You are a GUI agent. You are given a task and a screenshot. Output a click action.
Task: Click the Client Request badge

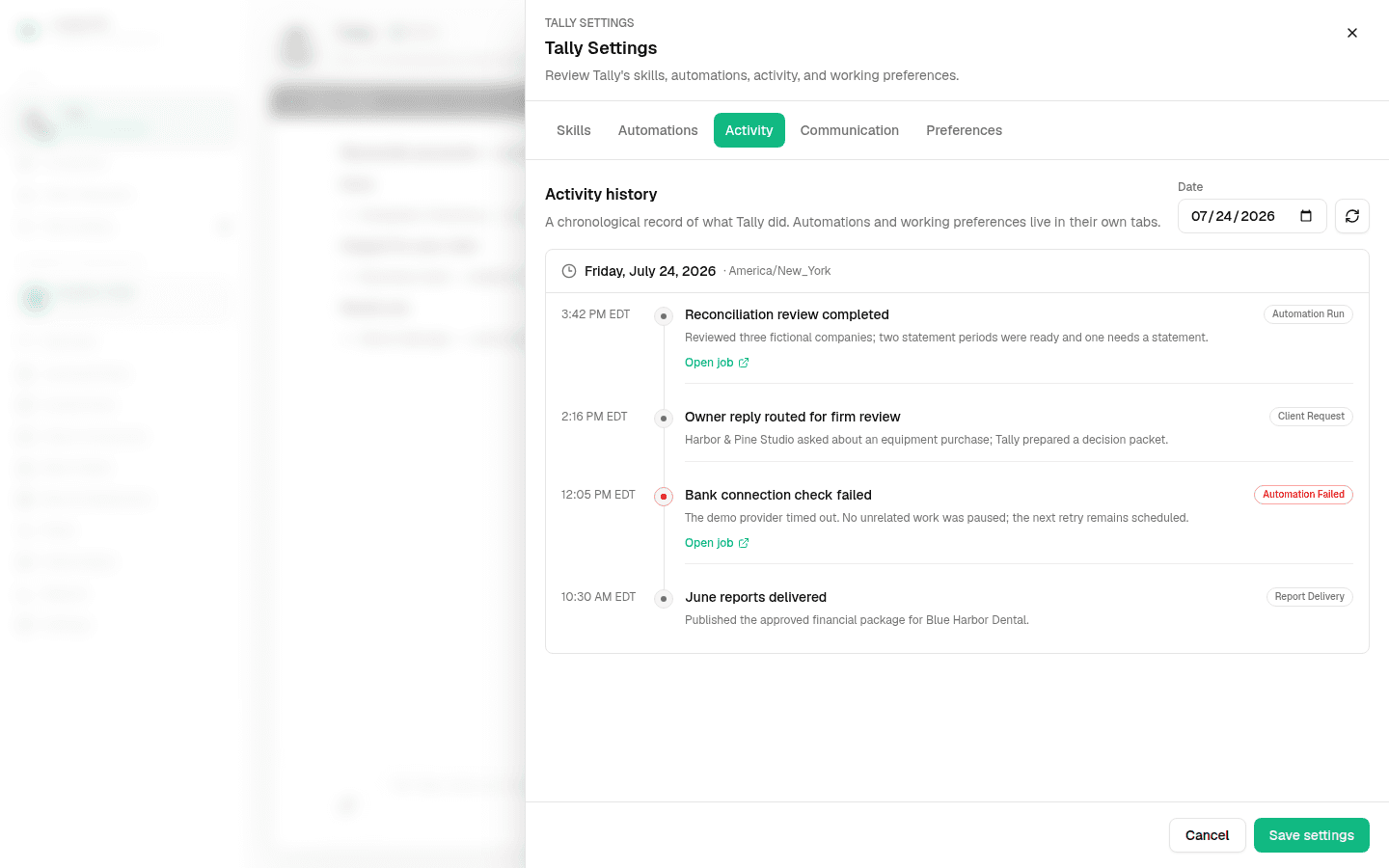[x=1311, y=417]
